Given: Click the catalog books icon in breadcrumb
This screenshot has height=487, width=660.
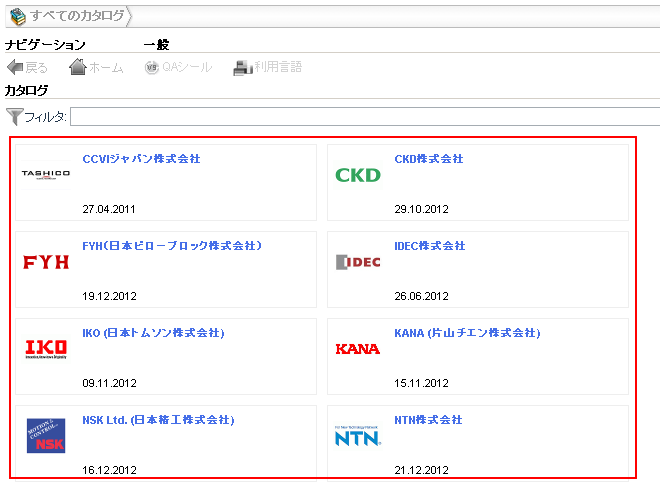Looking at the screenshot, I should tap(17, 15).
